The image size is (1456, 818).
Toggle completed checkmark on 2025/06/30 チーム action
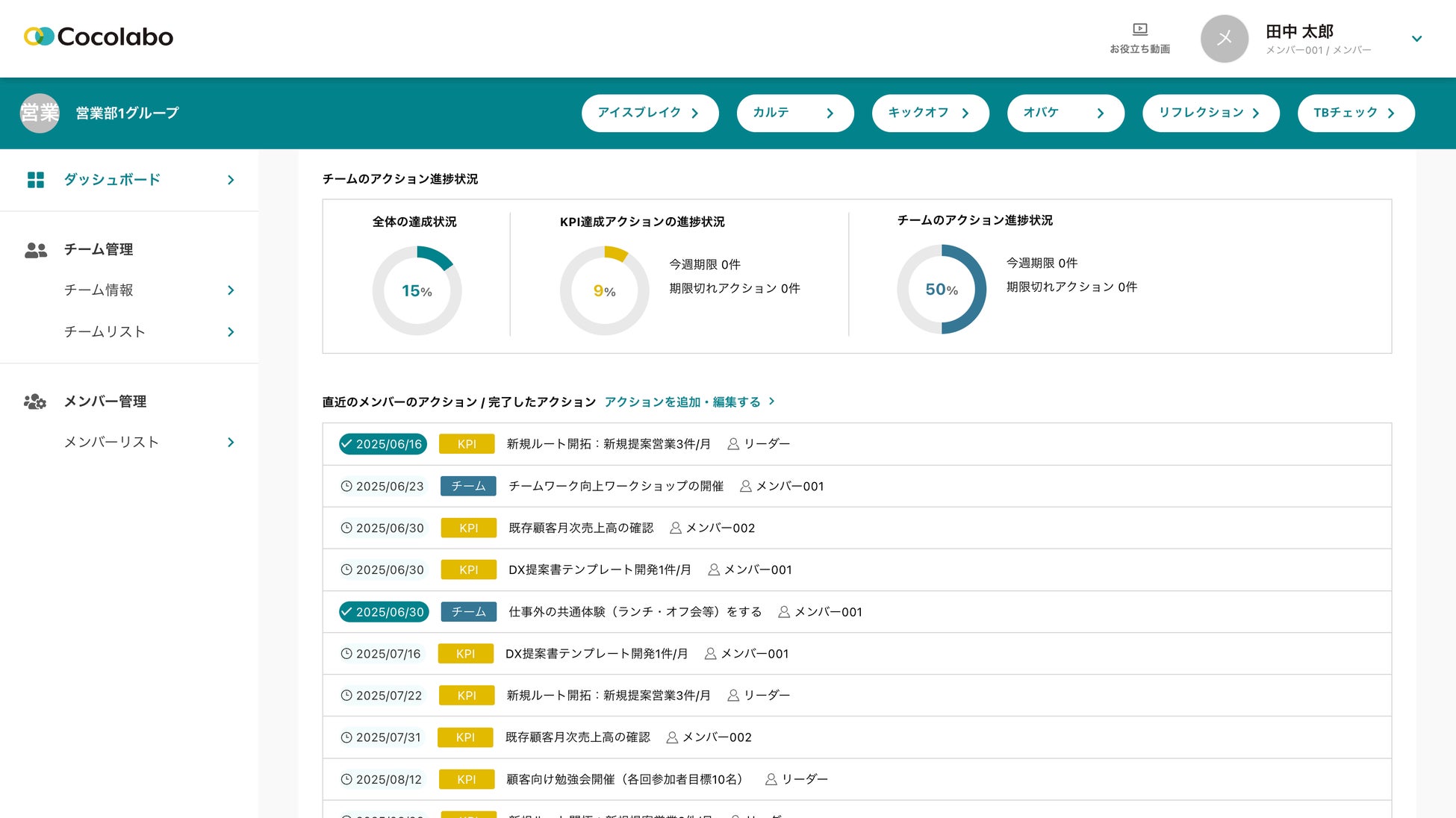(346, 612)
